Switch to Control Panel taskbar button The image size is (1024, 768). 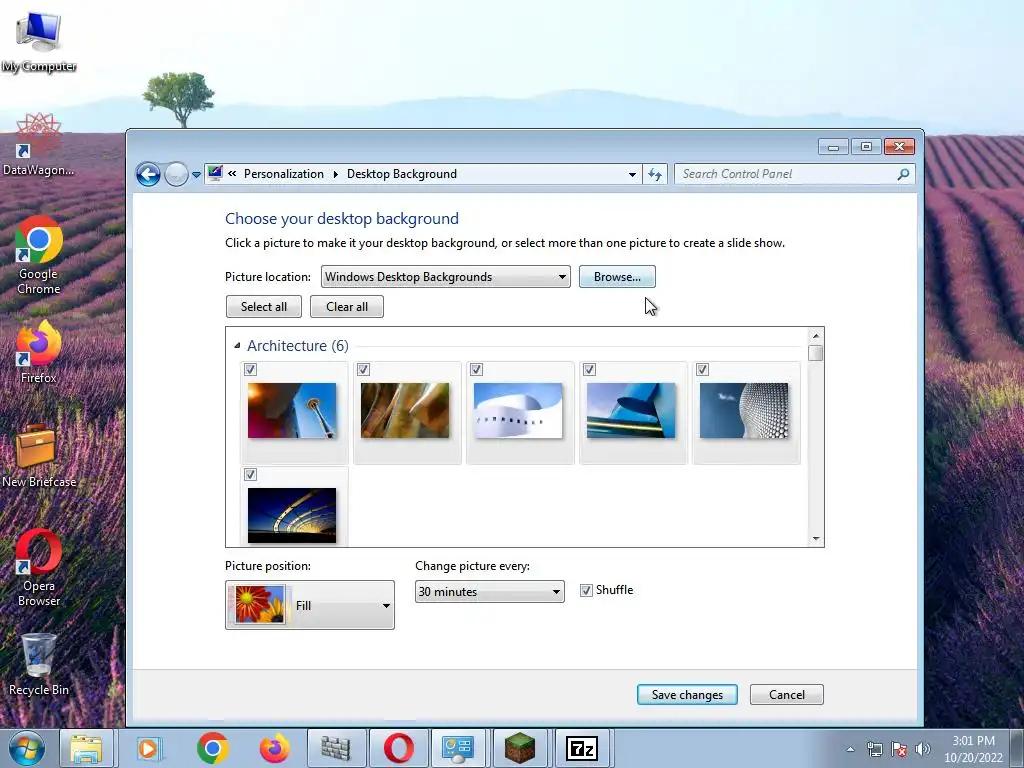(x=458, y=748)
